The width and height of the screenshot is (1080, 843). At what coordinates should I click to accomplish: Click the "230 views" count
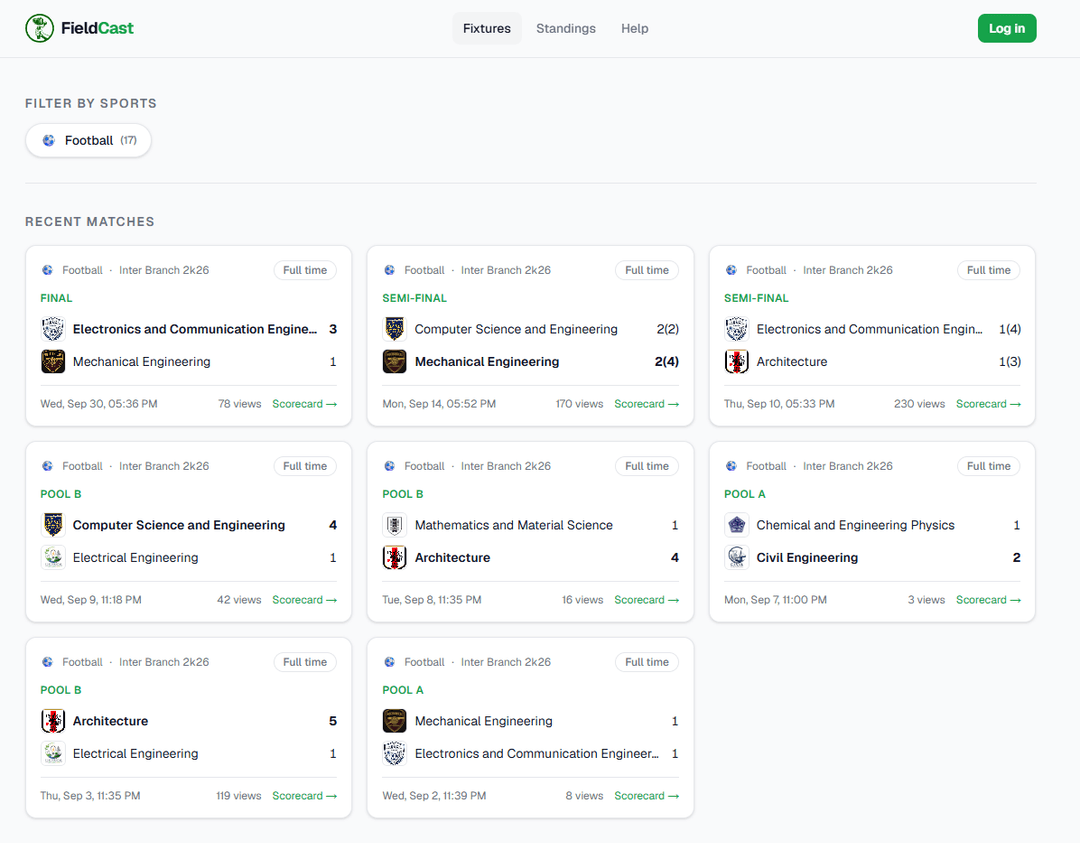(919, 404)
